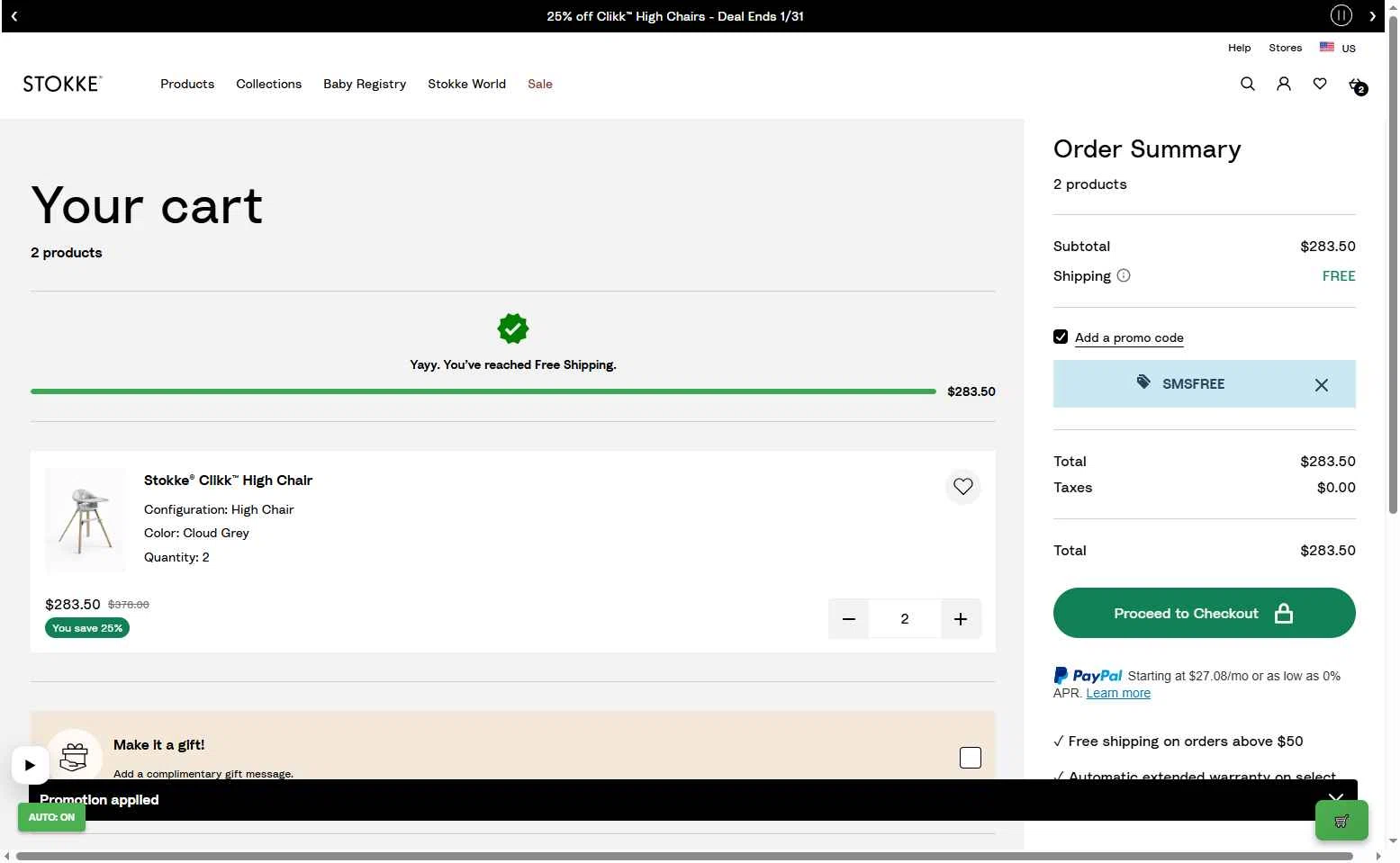Click the FREE shipping value
1400x863 pixels.
(1339, 276)
